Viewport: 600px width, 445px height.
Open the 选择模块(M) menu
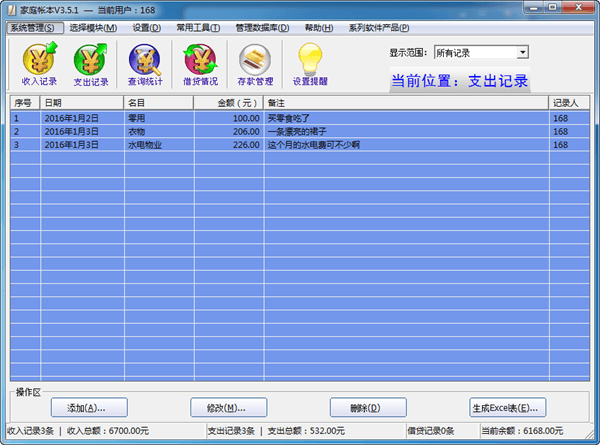pyautogui.click(x=93, y=28)
